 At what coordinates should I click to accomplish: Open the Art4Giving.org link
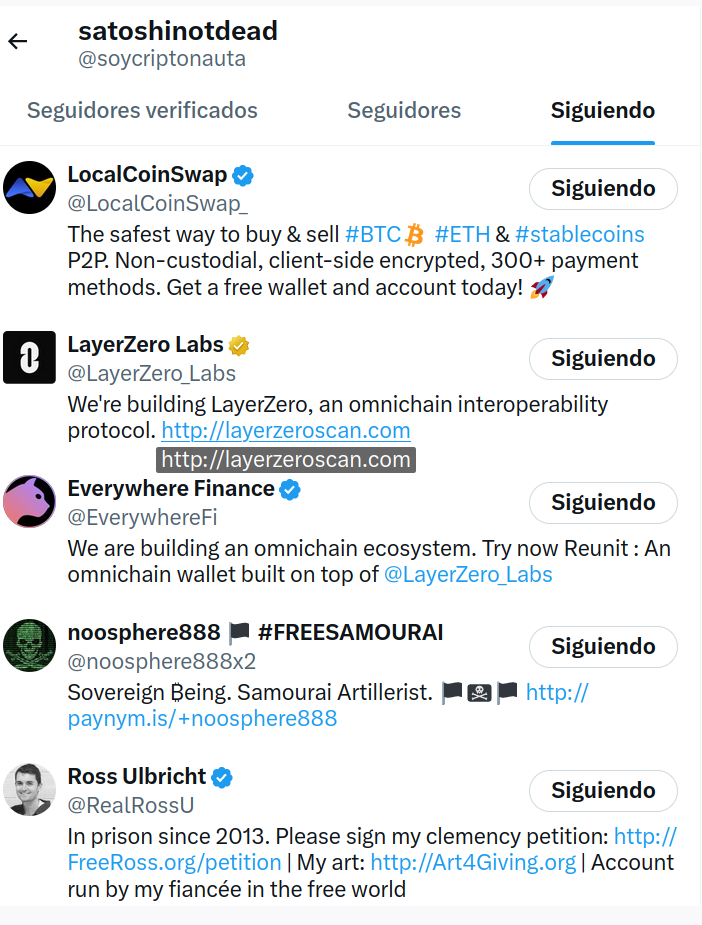pyautogui.click(x=473, y=863)
